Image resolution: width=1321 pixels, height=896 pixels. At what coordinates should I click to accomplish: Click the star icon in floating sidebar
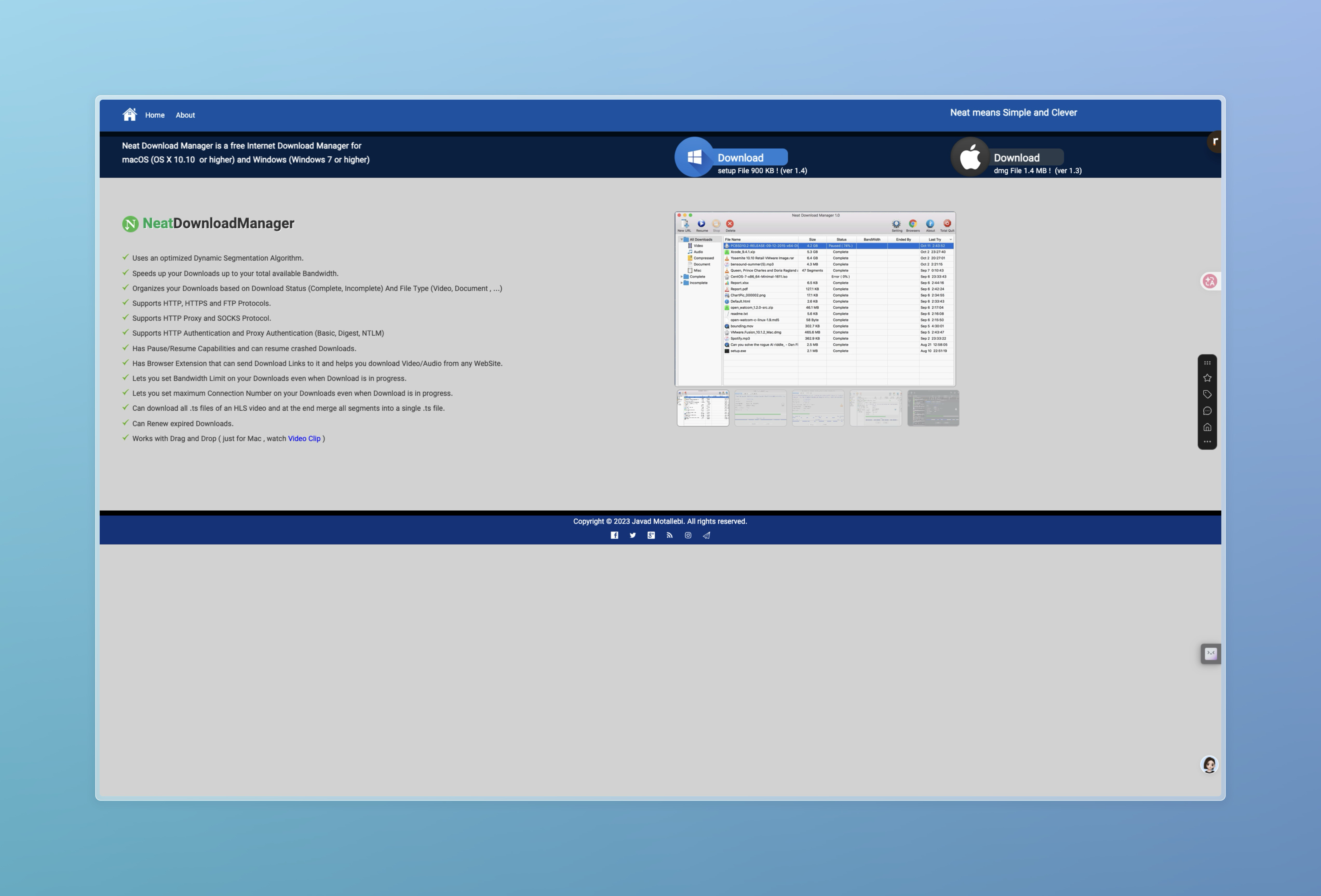[1207, 378]
